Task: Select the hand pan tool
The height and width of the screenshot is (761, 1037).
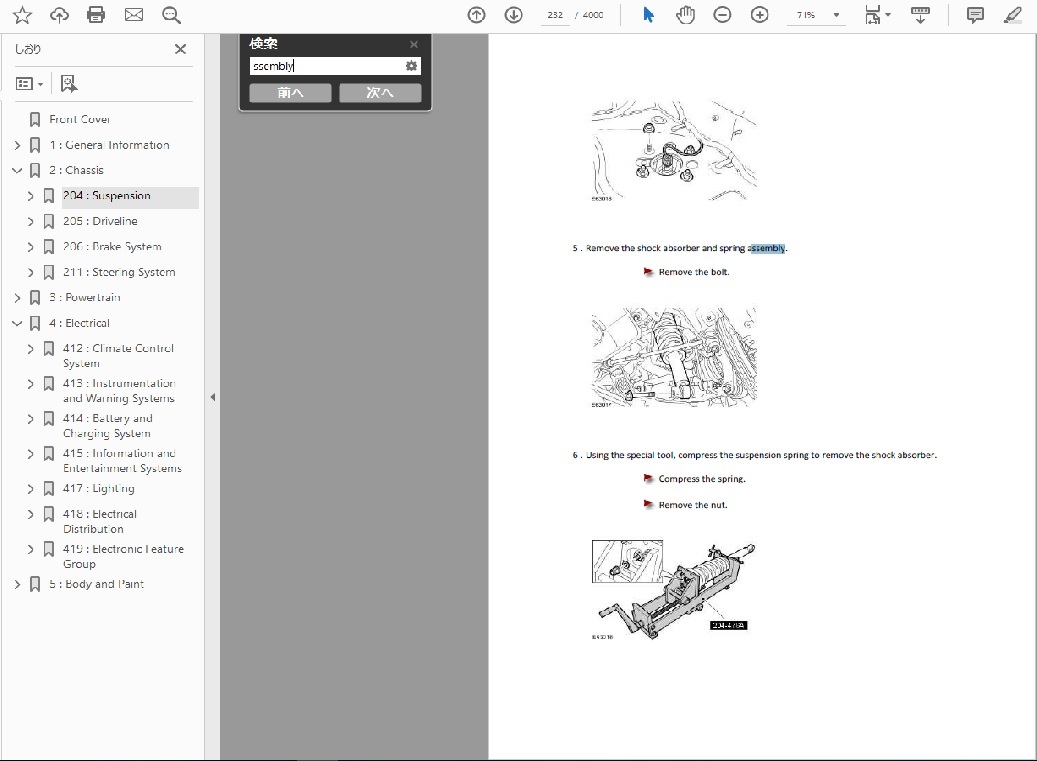Action: 685,15
